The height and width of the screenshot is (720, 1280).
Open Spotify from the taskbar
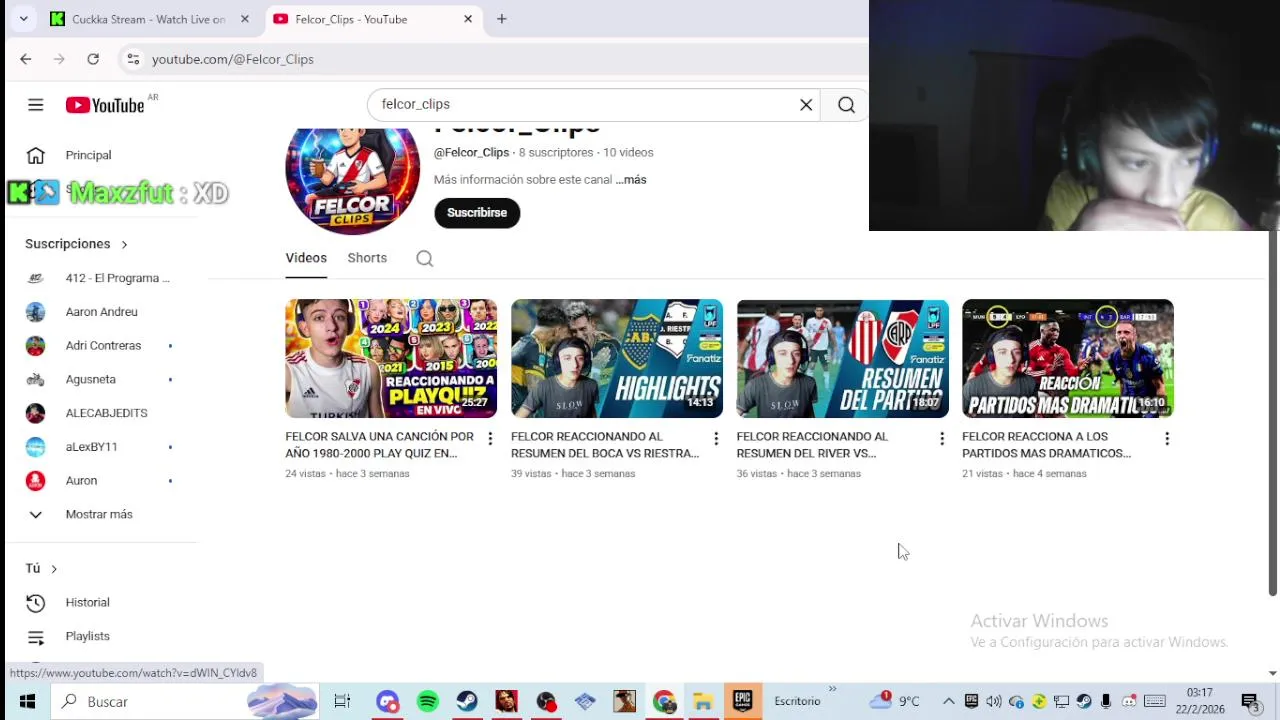coord(427,701)
